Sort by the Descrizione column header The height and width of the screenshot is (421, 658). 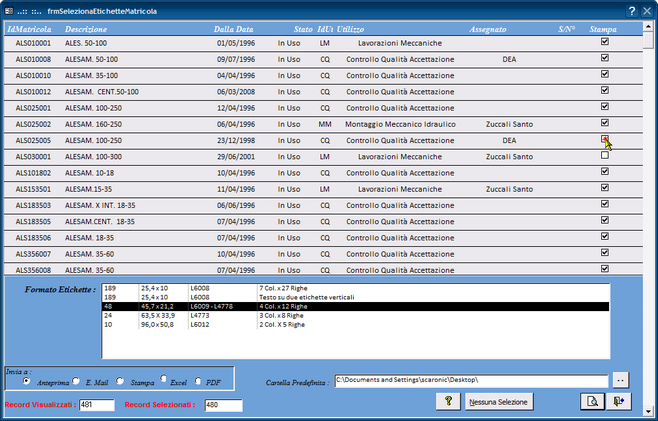point(86,29)
